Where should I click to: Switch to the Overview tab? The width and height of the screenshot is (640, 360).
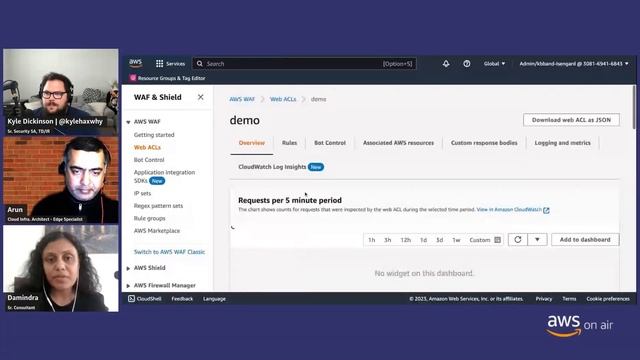252,143
